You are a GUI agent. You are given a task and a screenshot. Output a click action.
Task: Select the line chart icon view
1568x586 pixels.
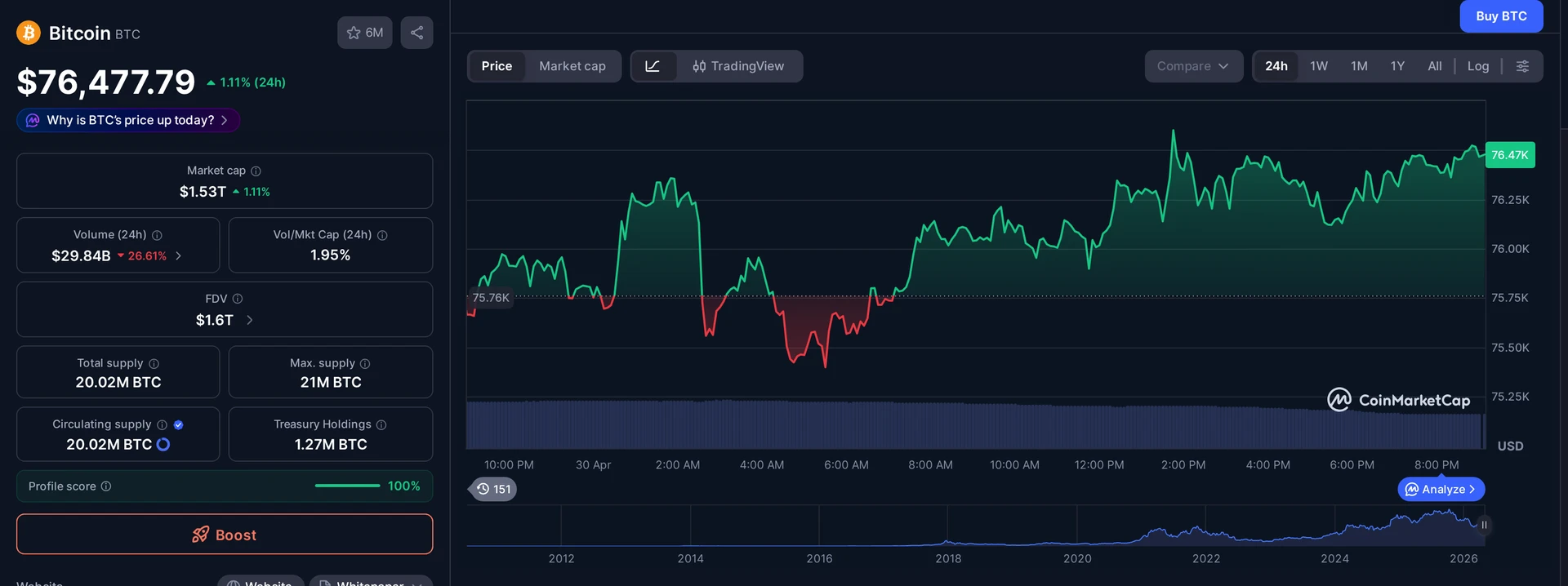click(653, 66)
